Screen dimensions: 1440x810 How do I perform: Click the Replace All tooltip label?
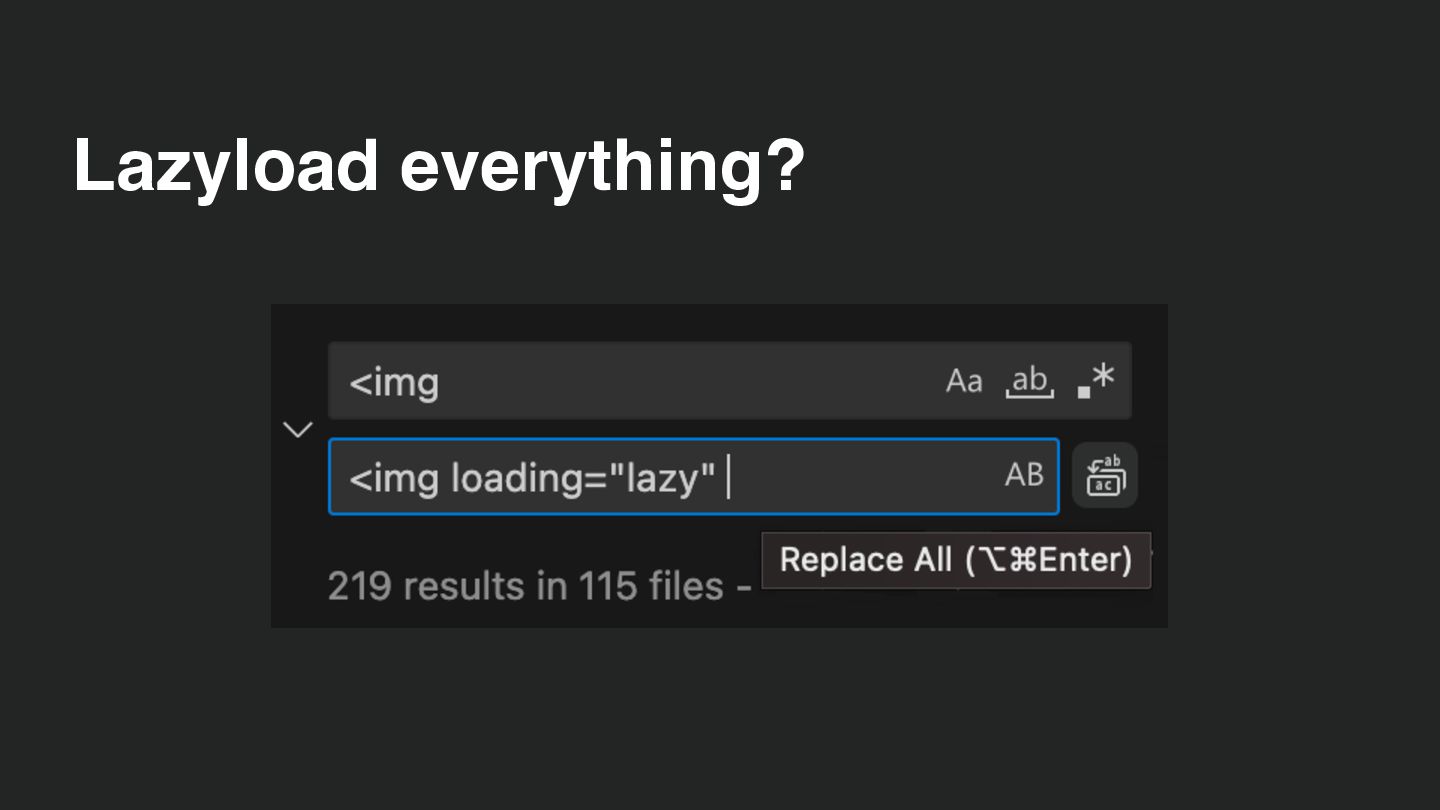(x=865, y=560)
